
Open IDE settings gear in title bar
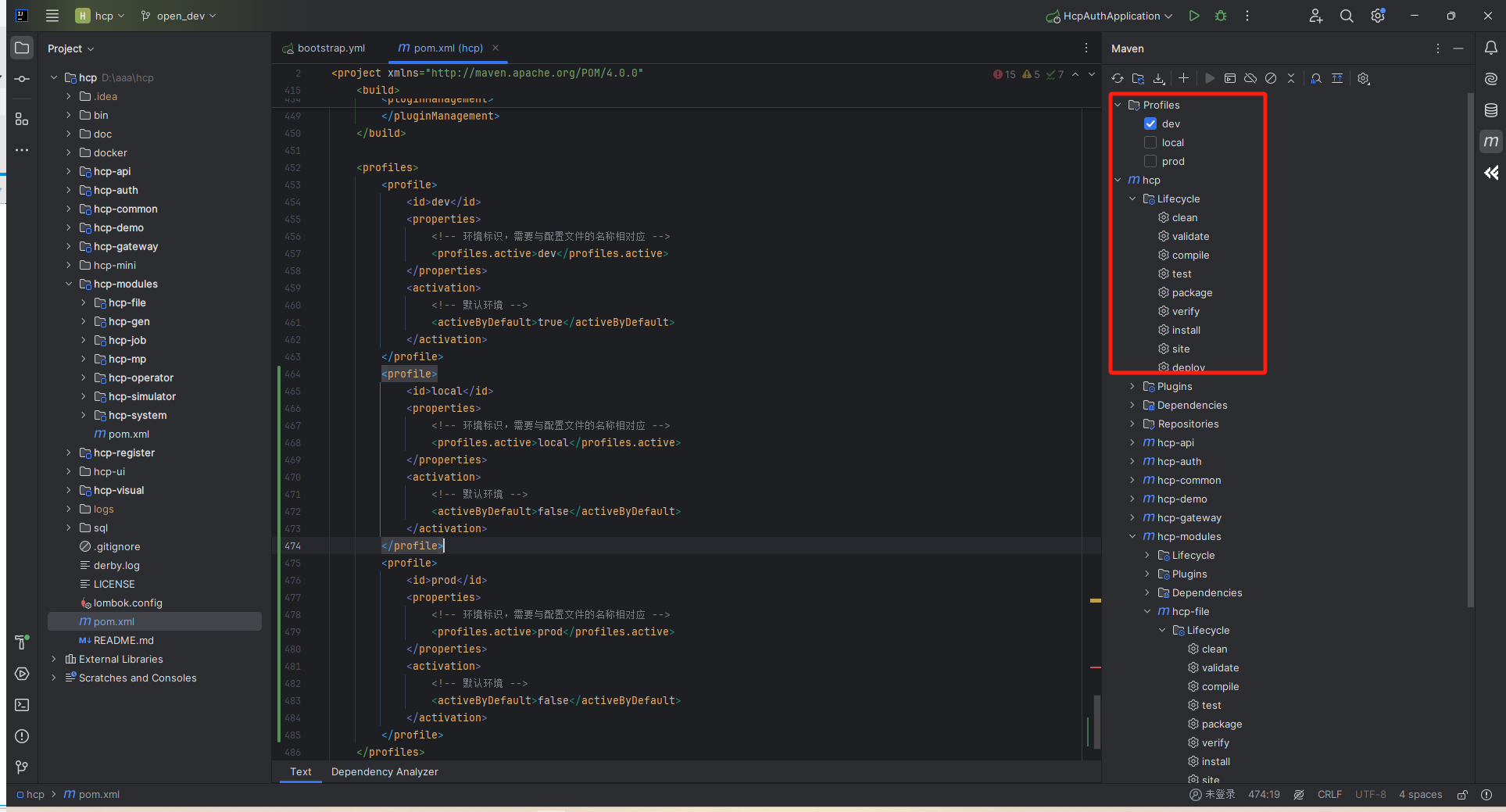1378,16
